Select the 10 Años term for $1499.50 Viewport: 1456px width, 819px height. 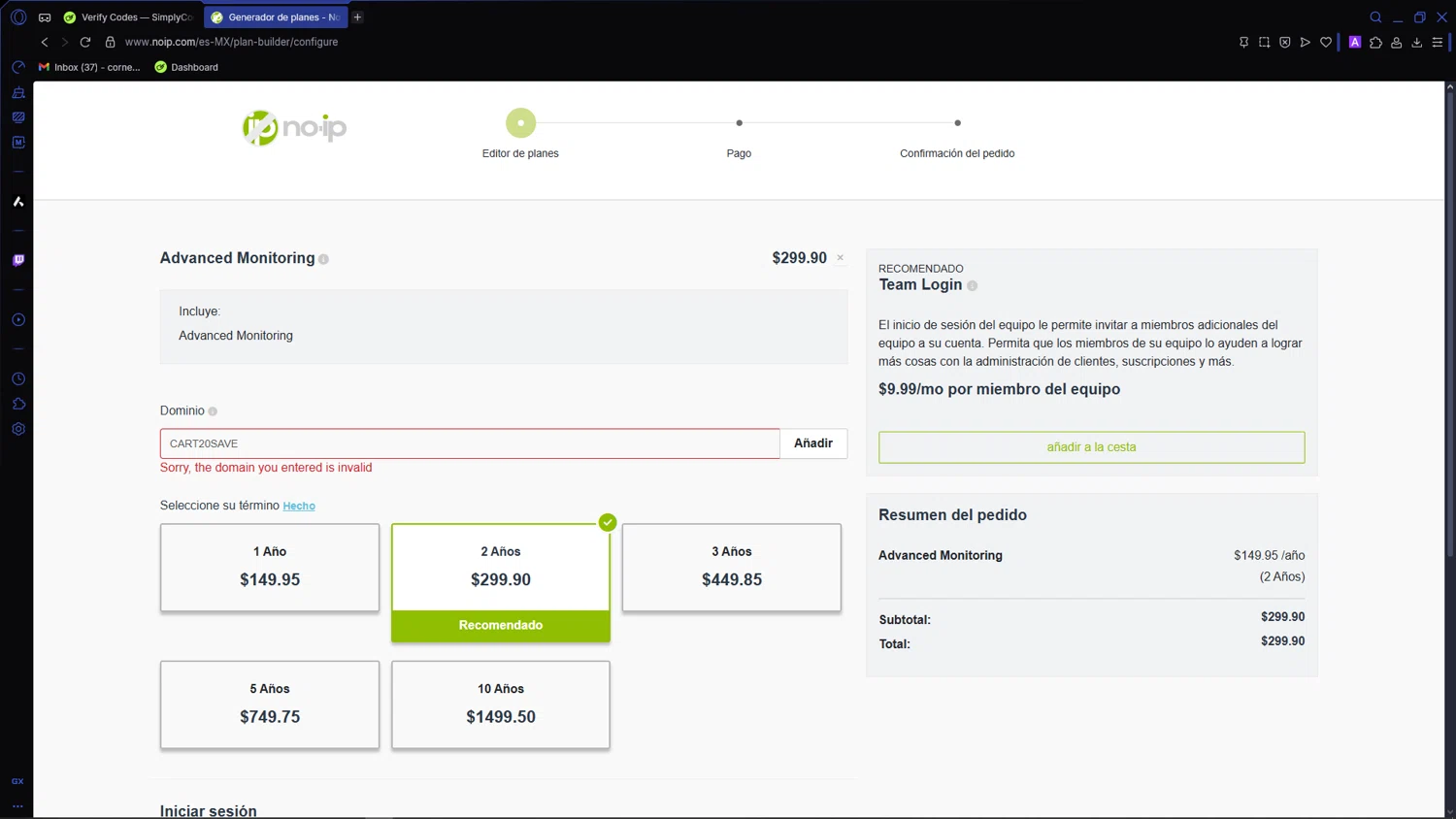(x=501, y=704)
